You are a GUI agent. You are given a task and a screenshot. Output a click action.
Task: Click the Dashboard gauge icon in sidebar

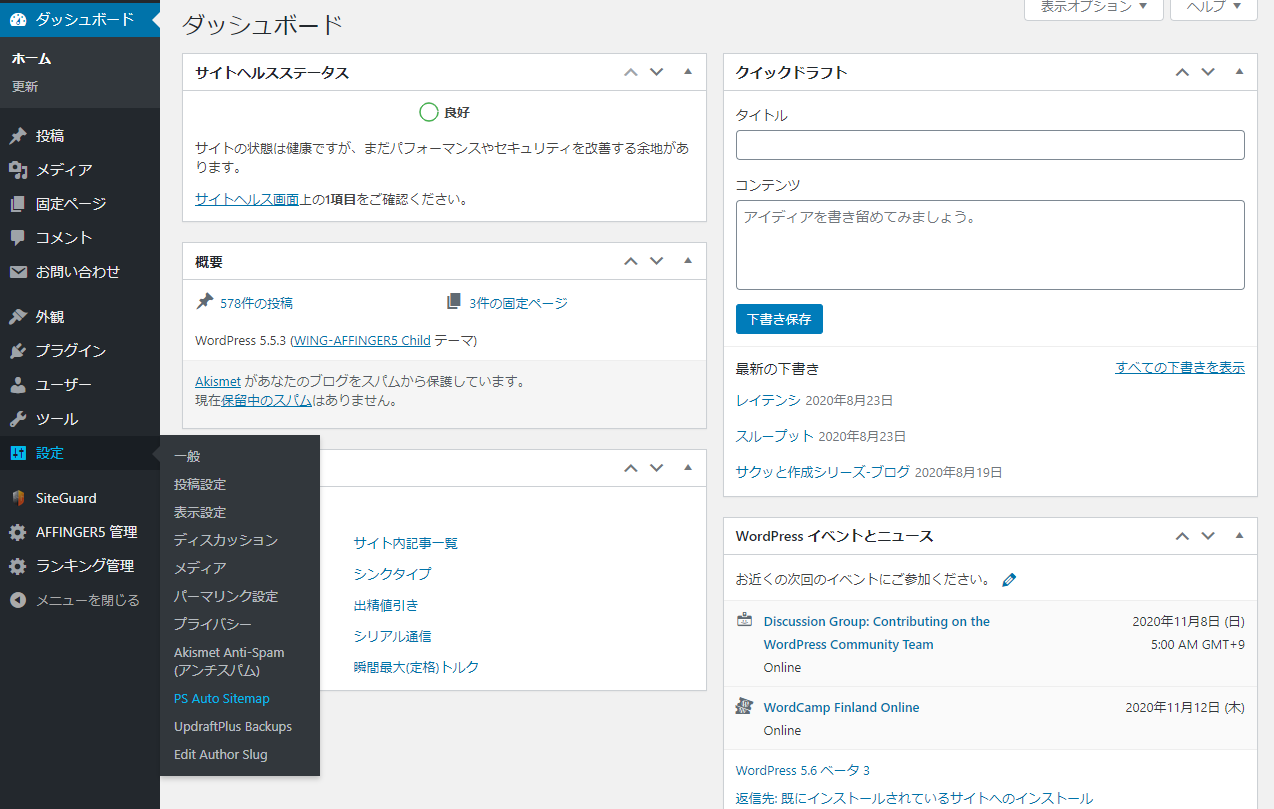pyautogui.click(x=18, y=19)
